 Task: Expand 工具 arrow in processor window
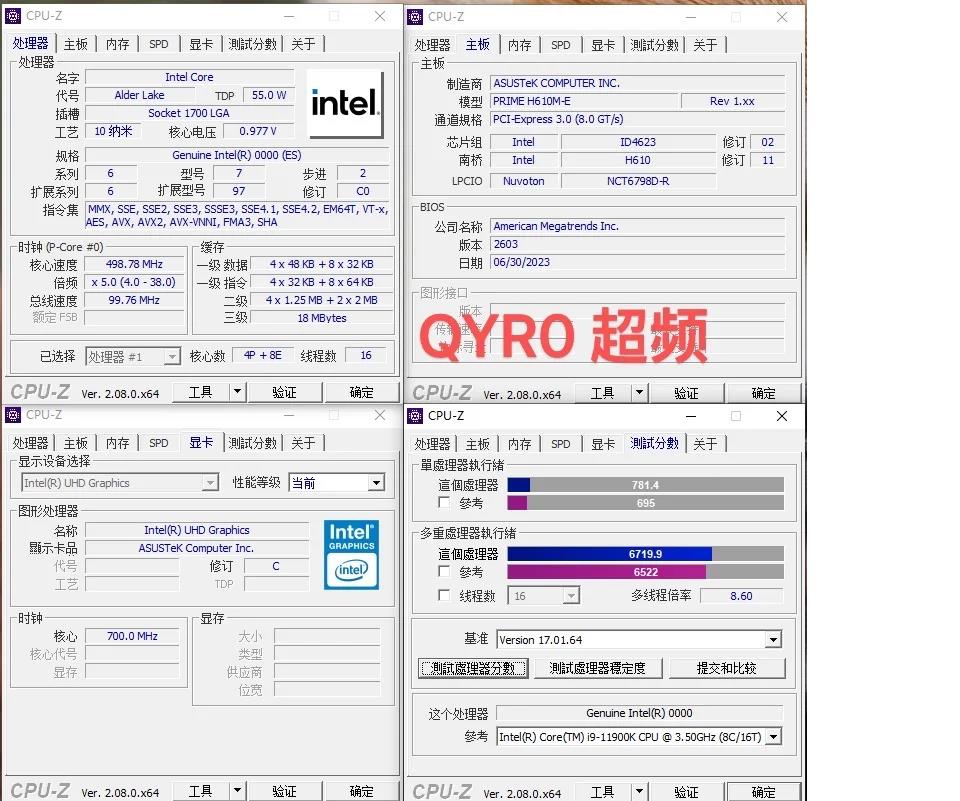238,391
